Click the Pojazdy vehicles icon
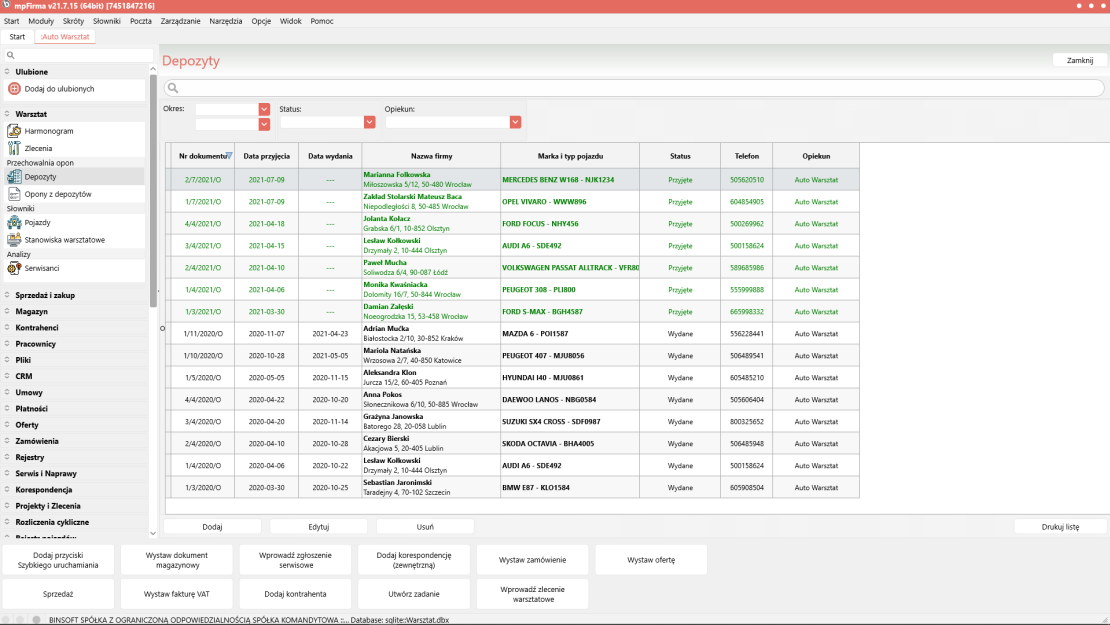The width and height of the screenshot is (1110, 625). pyautogui.click(x=14, y=223)
